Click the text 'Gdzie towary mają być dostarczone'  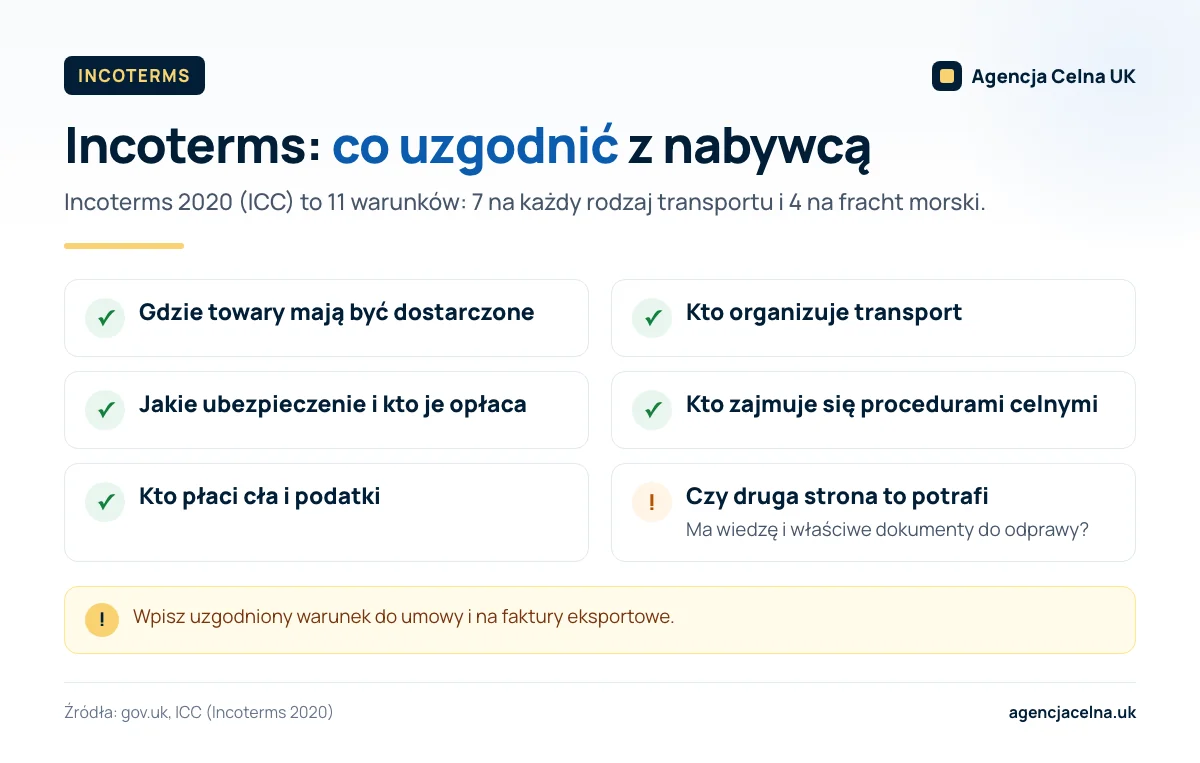[x=336, y=312]
